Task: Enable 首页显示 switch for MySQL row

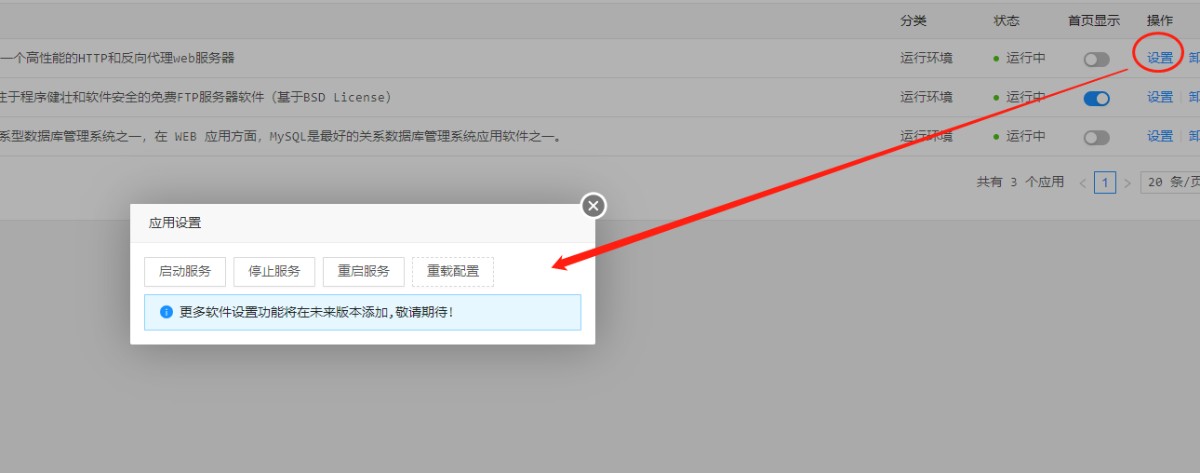Action: click(x=1097, y=137)
